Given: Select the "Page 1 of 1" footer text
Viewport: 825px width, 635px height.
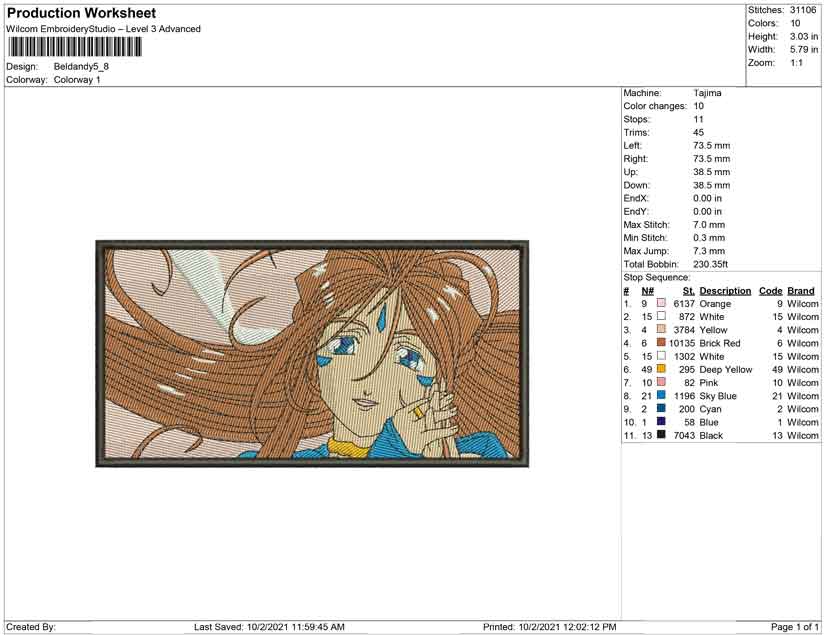Looking at the screenshot, I should 795,627.
